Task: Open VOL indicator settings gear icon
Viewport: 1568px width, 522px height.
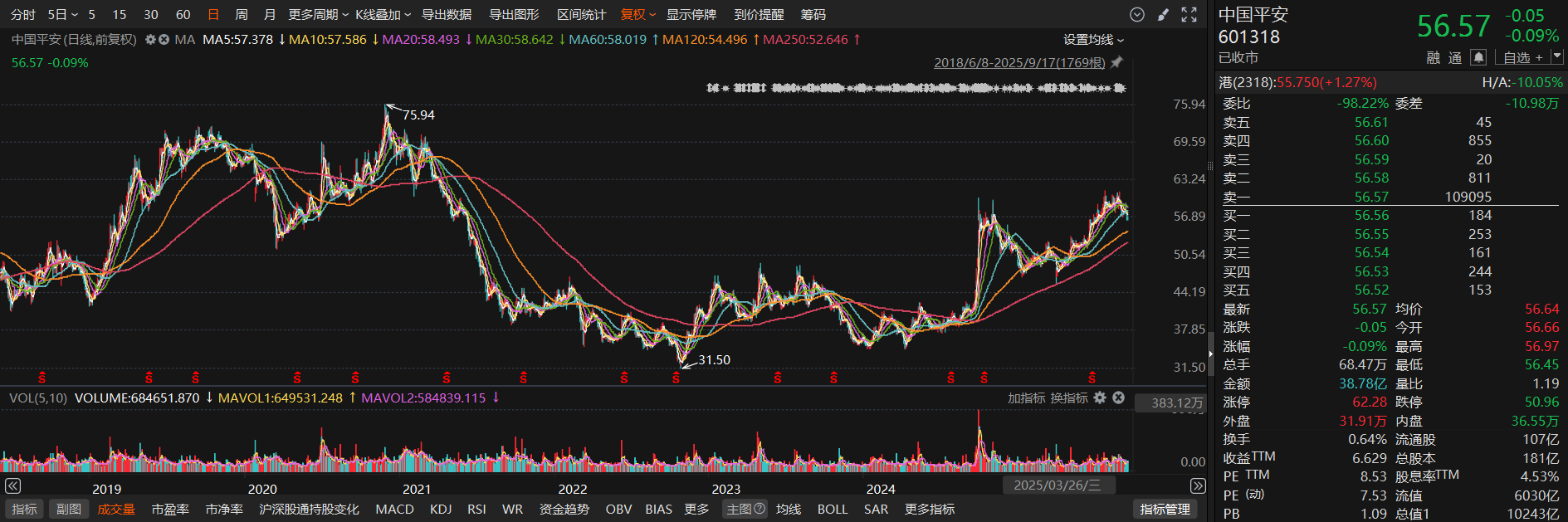Action: (x=1100, y=398)
